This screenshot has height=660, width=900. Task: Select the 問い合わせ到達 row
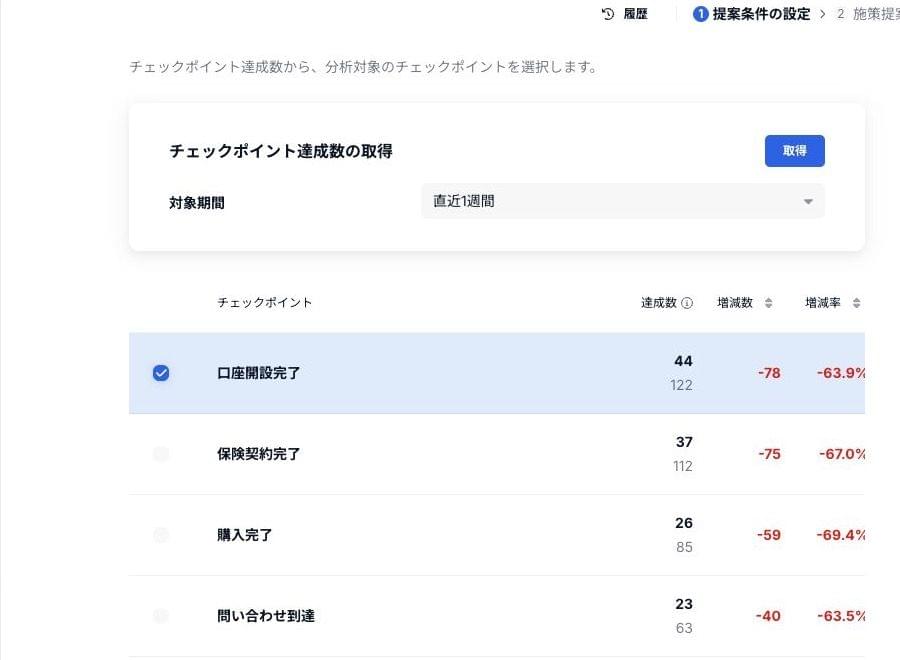[497, 616]
